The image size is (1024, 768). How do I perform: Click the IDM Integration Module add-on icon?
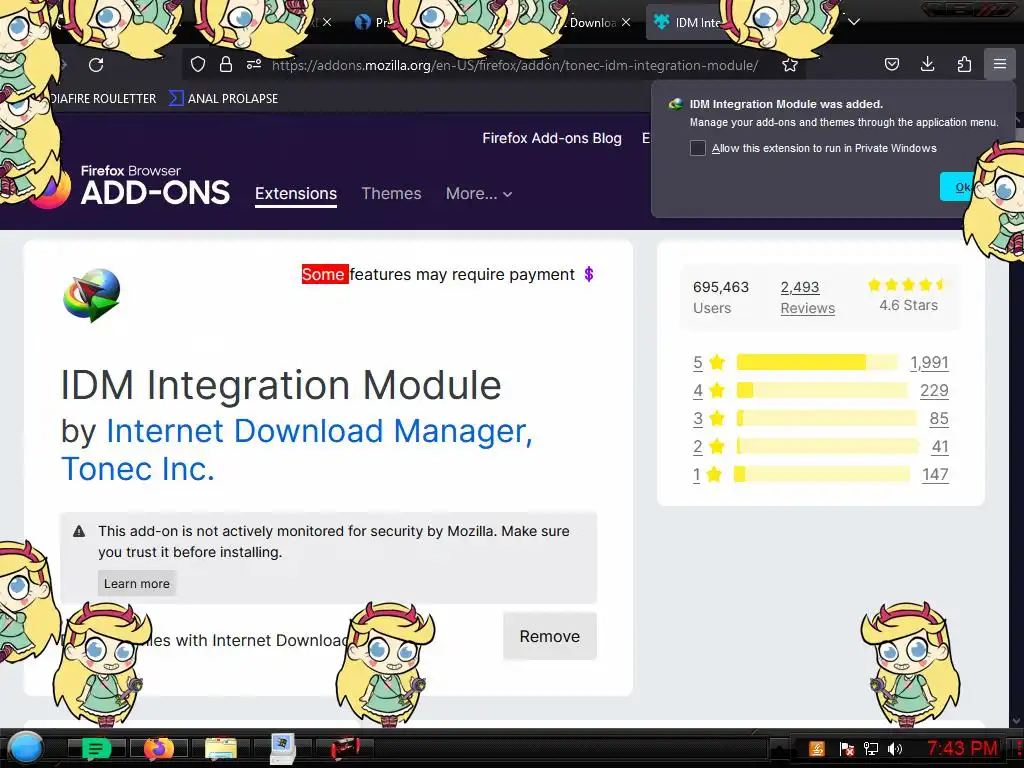click(91, 295)
